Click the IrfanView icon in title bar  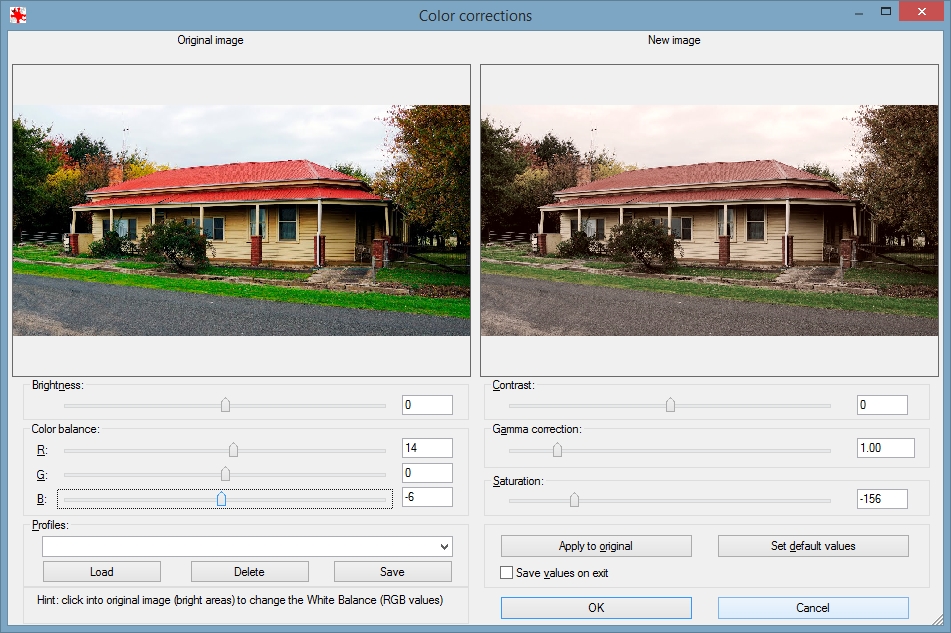click(17, 15)
